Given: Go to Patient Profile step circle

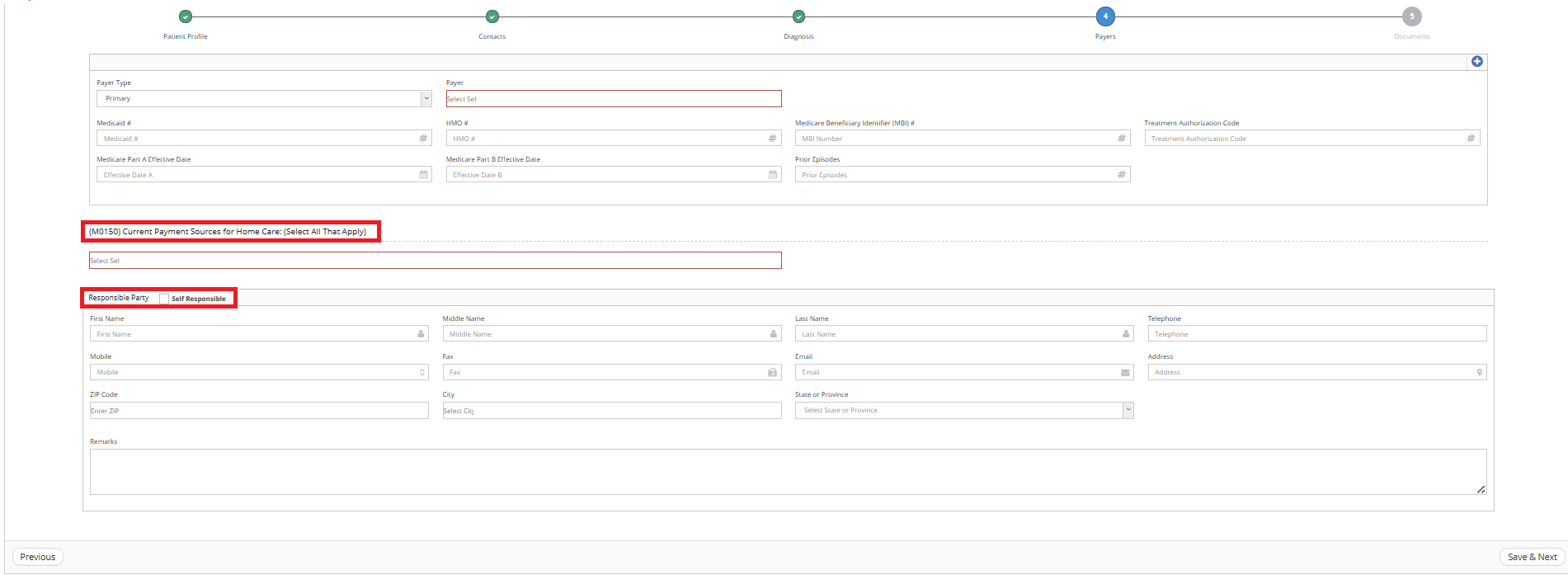Looking at the screenshot, I should pos(186,16).
